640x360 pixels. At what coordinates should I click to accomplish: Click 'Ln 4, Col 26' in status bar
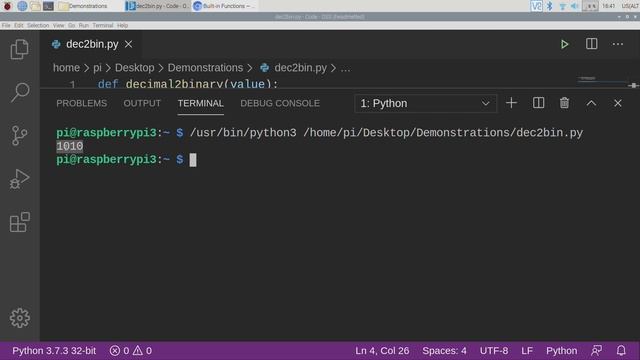(382, 351)
